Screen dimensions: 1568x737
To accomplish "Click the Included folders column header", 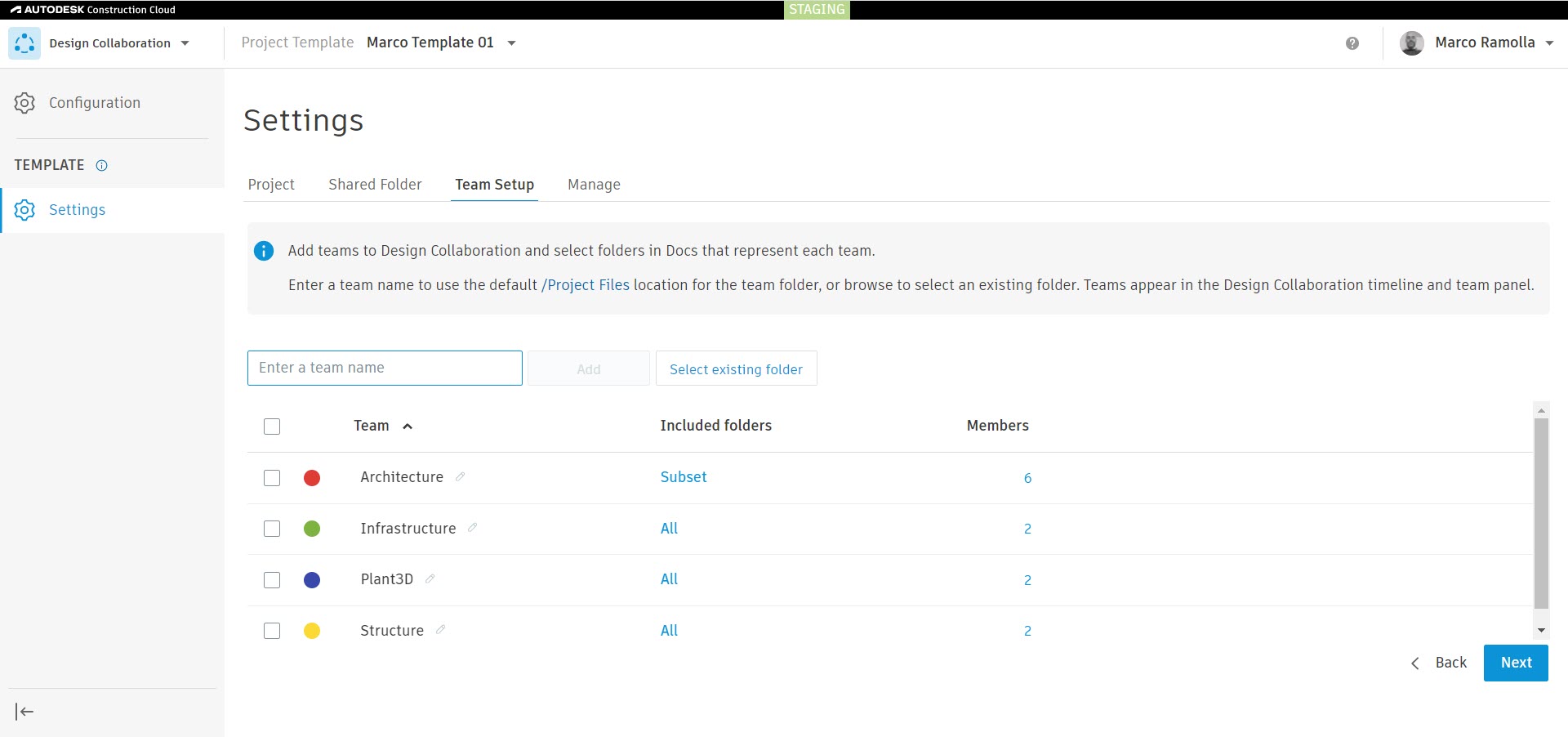I will 715,426.
